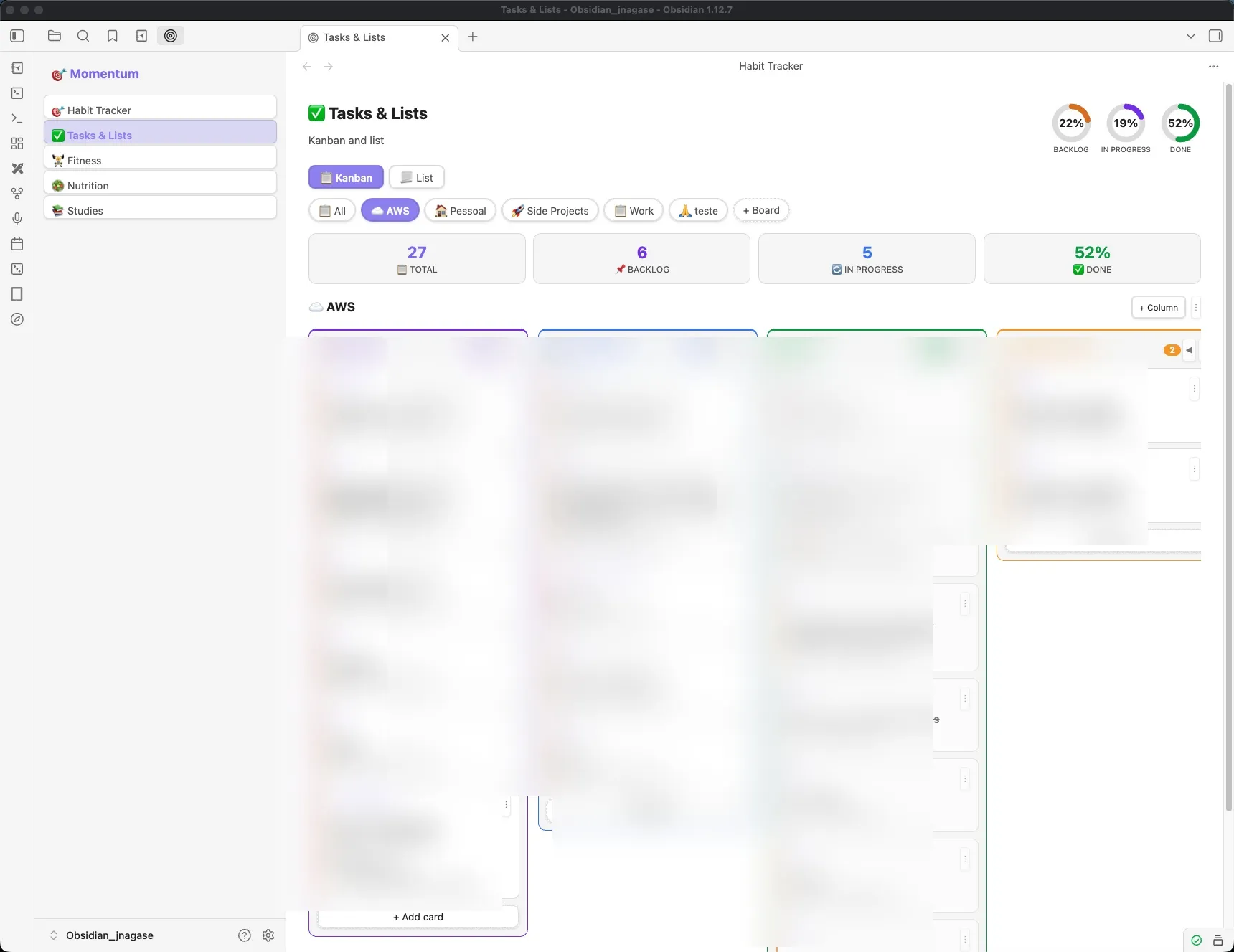This screenshot has height=952, width=1234.
Task: Open the more options menu for the note
Action: coord(1213,67)
